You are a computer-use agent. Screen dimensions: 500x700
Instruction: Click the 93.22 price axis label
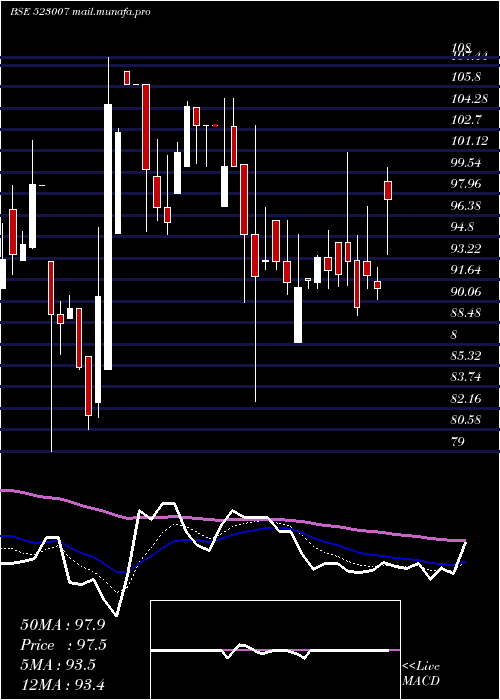coord(466,249)
